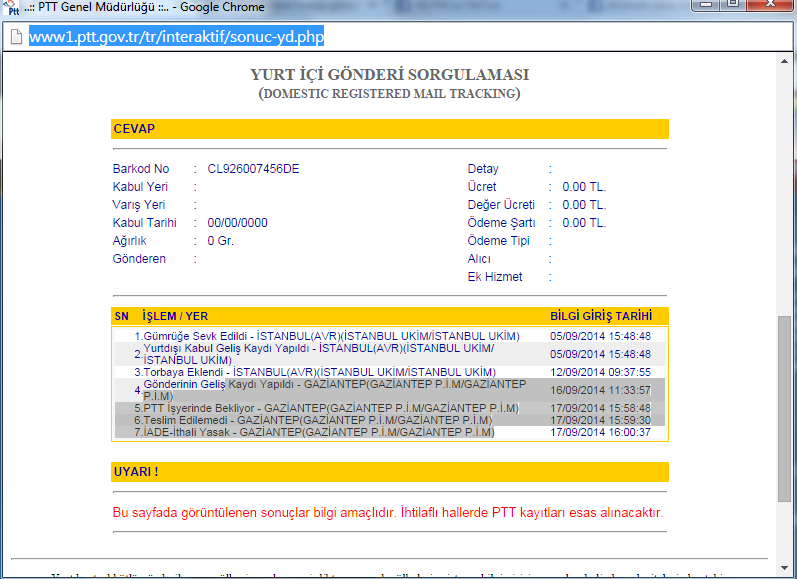Select row 7 İADE-İthali Yasak

[x=390, y=432]
